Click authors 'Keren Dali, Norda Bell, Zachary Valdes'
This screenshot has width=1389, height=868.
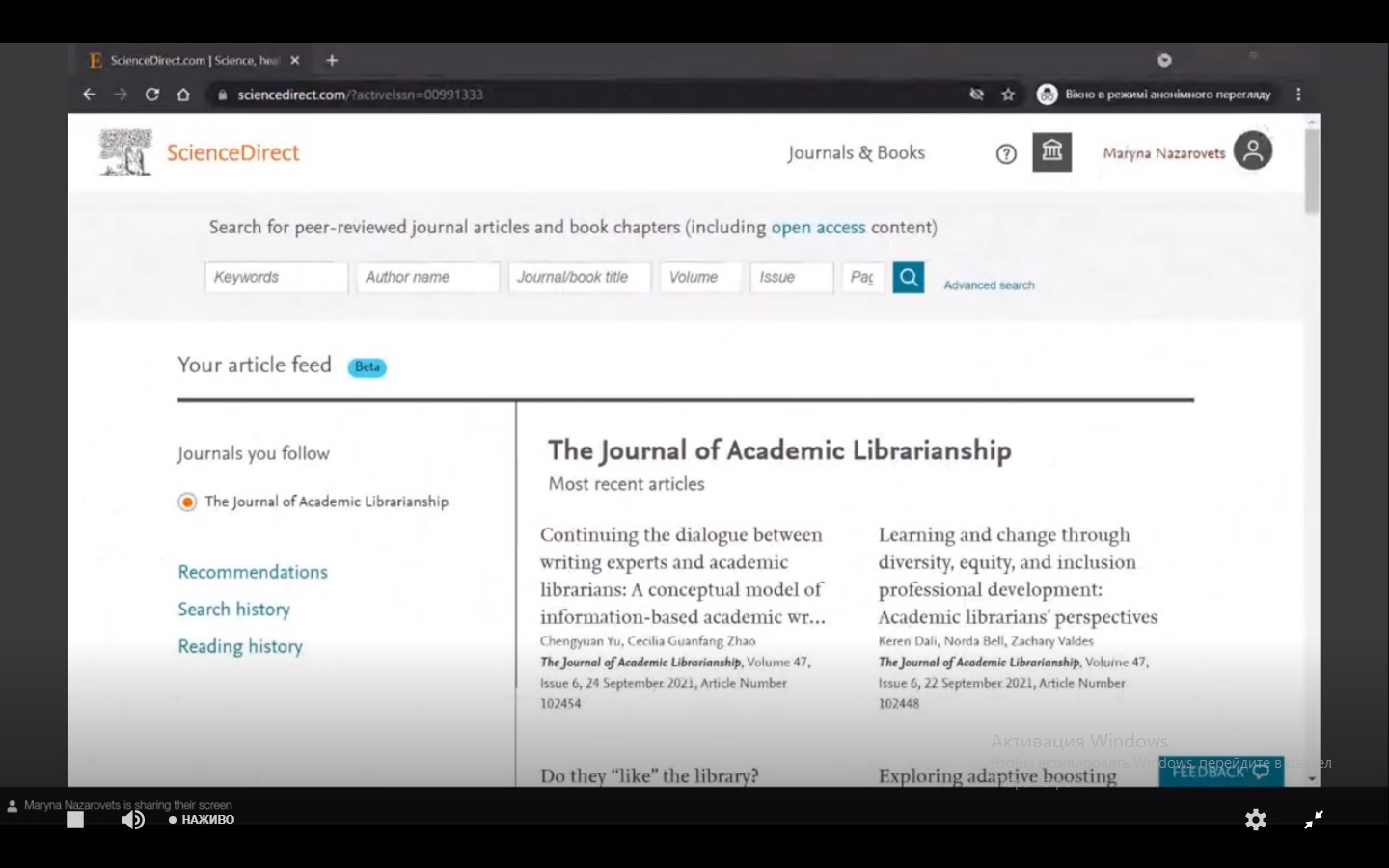[x=986, y=641]
